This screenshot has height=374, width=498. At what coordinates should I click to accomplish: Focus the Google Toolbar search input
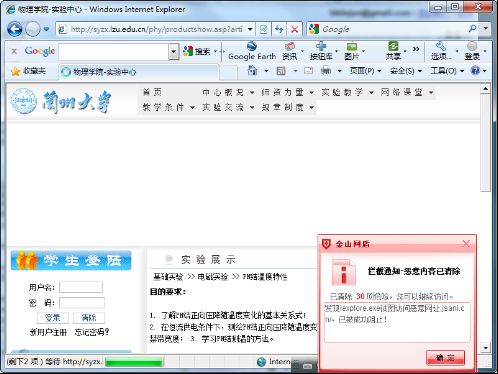pyautogui.click(x=113, y=52)
